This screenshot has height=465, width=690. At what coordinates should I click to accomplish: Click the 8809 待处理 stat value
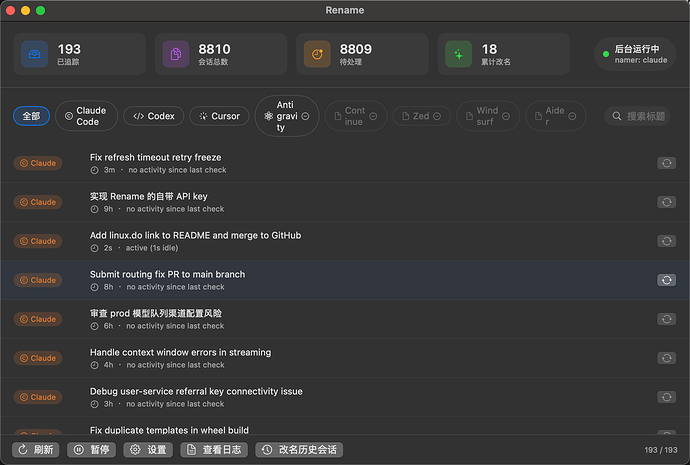(356, 49)
